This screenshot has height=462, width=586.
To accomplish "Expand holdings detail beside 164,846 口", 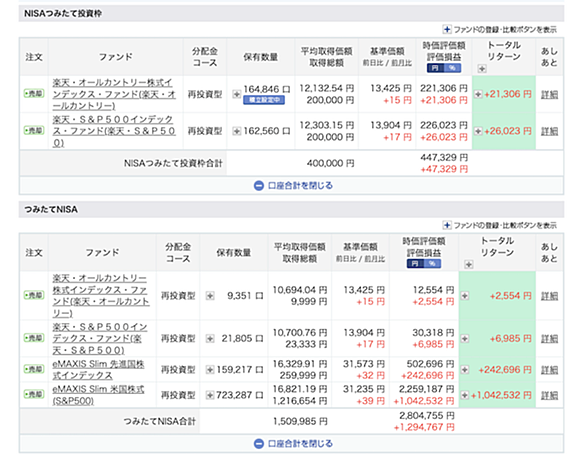I will [x=236, y=94].
